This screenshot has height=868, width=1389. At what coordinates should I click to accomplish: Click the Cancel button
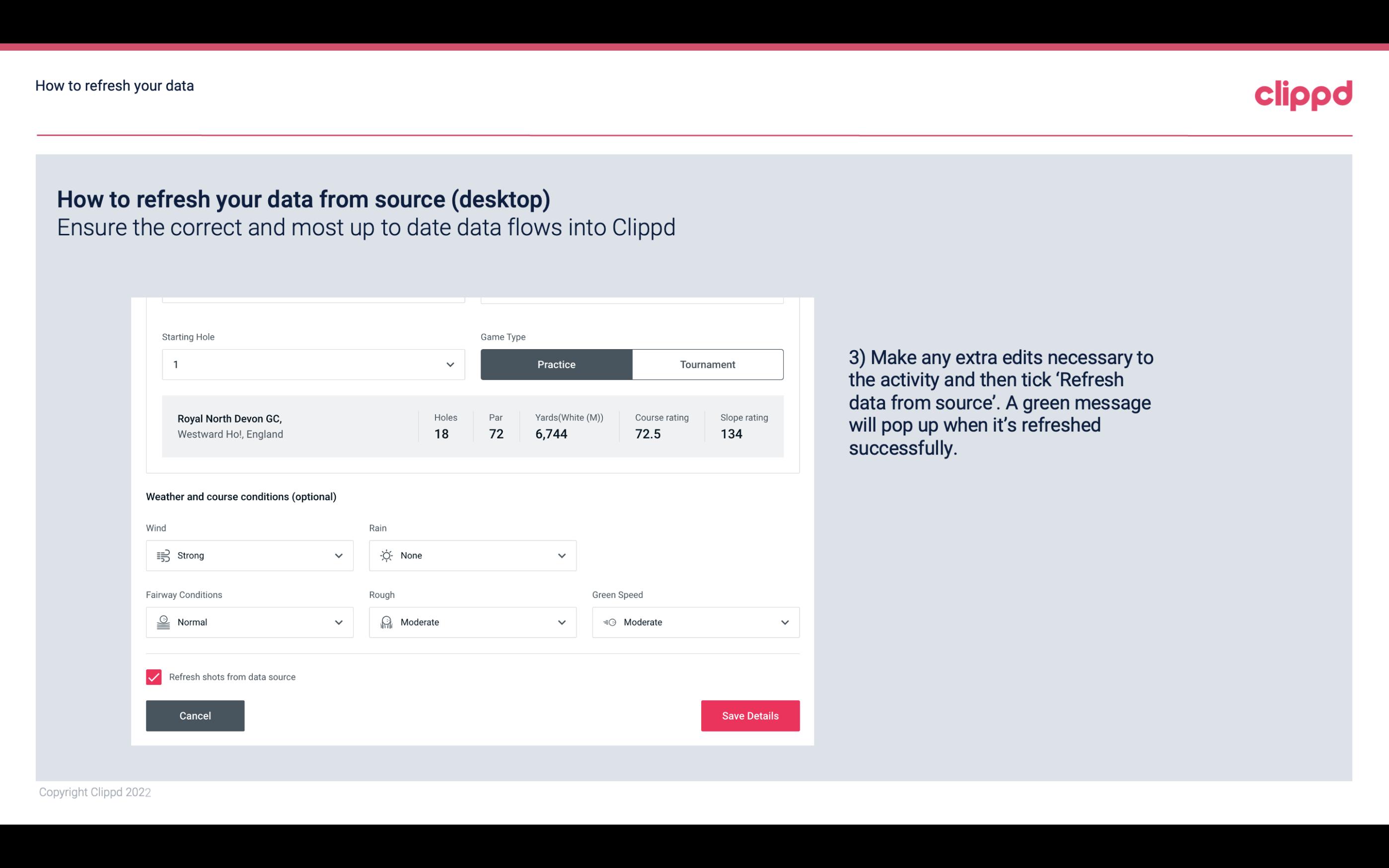(x=194, y=715)
